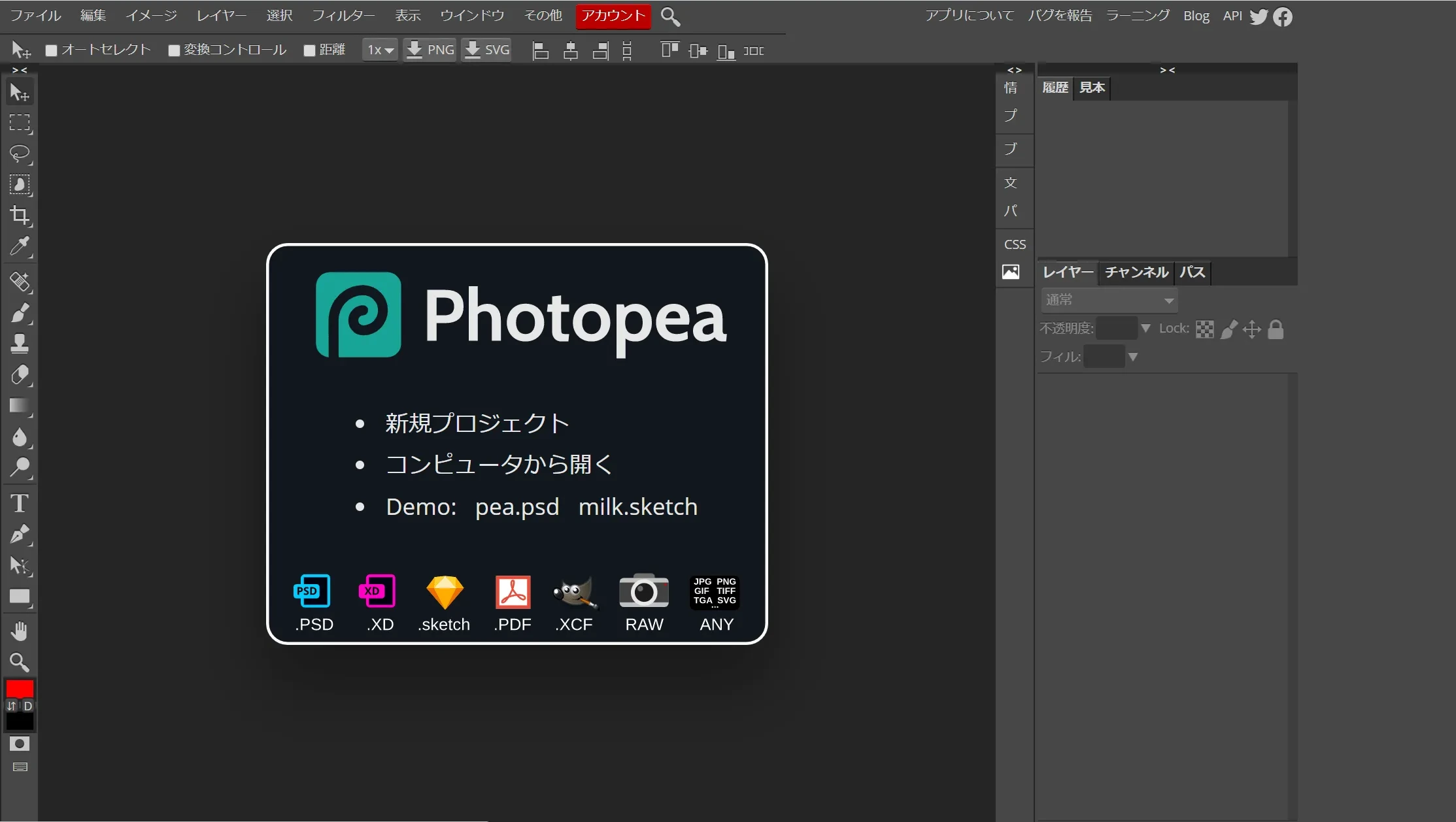Select the Clone Stamp tool

tap(20, 344)
